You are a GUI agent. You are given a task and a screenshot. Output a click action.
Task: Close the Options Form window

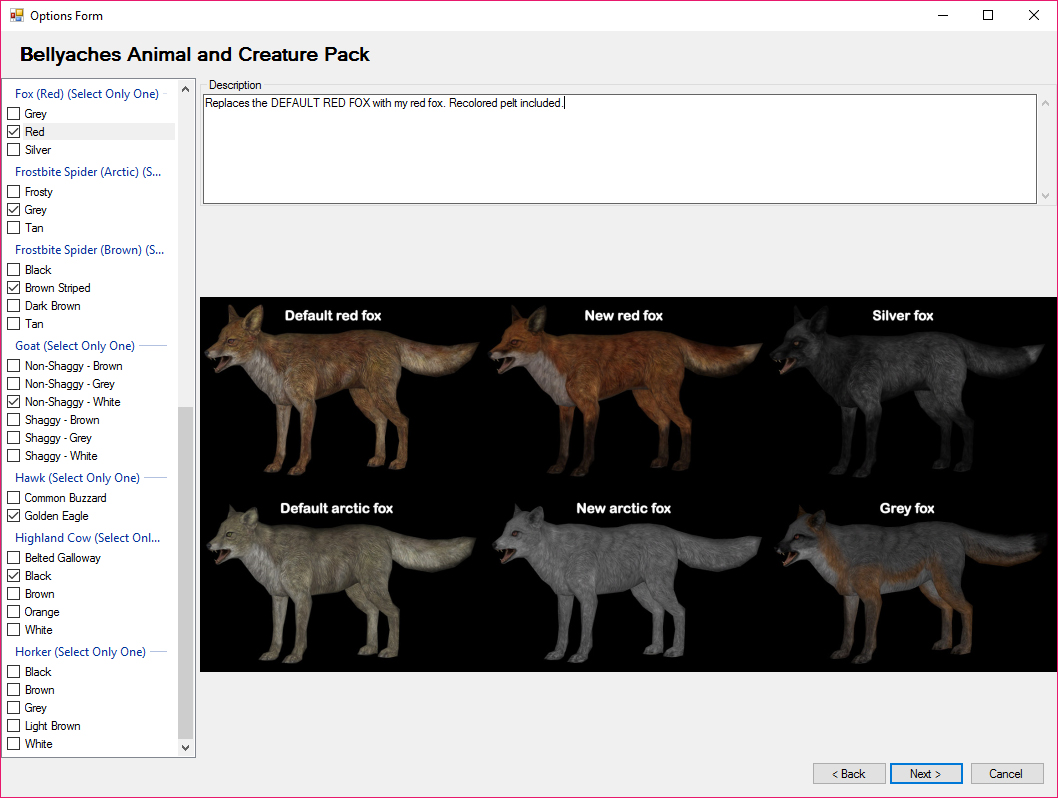click(x=1033, y=15)
